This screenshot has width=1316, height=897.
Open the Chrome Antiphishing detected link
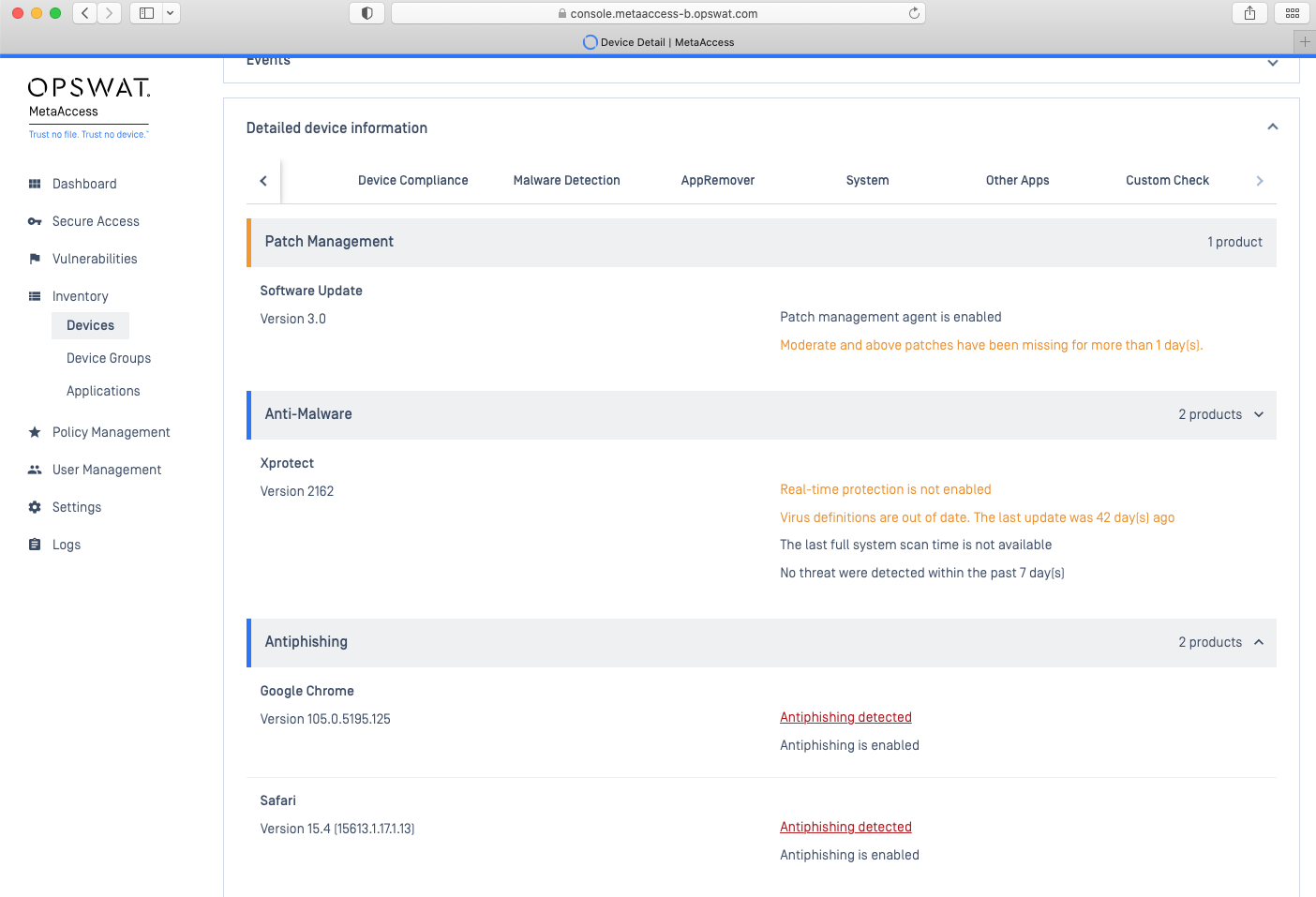(x=846, y=717)
